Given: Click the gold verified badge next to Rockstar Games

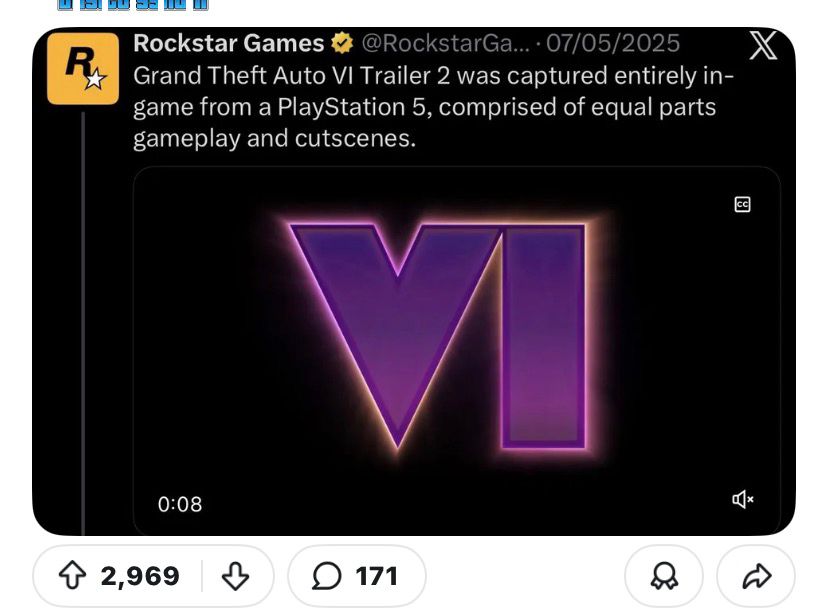Looking at the screenshot, I should pos(340,44).
